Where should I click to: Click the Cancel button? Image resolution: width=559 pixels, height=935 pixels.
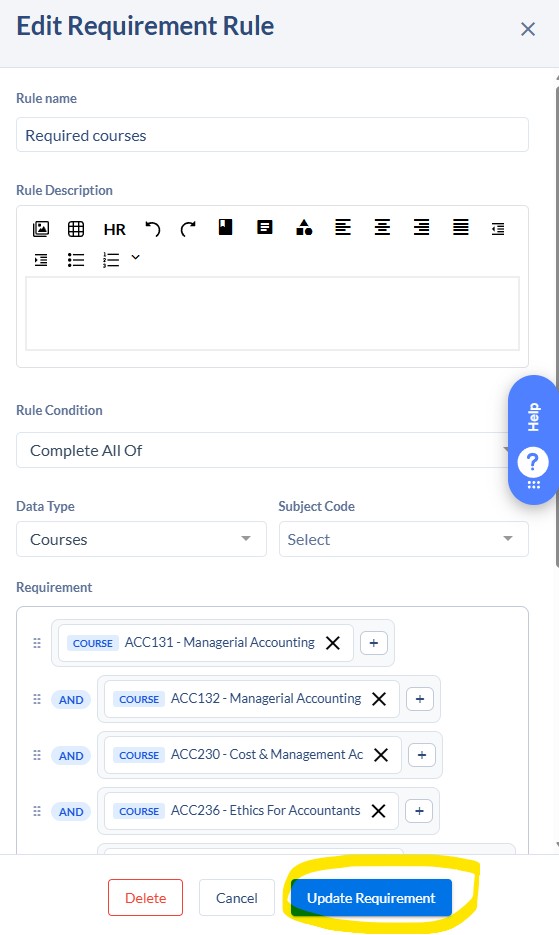(237, 897)
